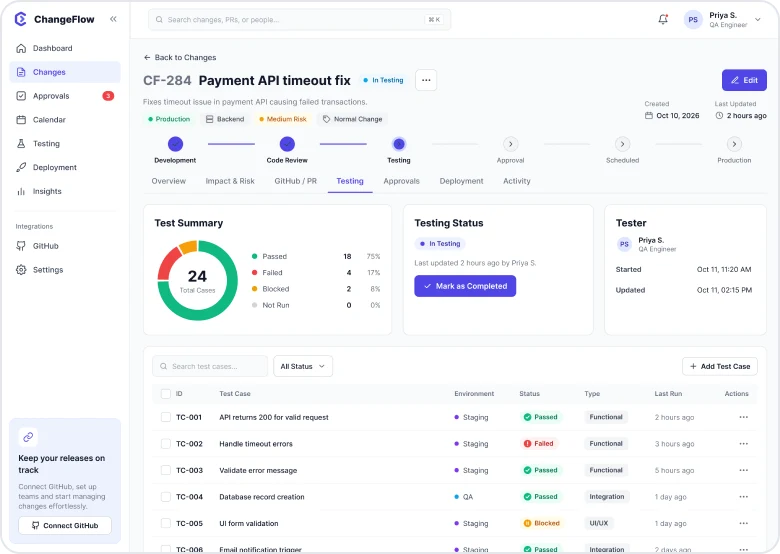Click the PS avatar in top bar
Viewport: 780px width, 554px height.
click(693, 20)
